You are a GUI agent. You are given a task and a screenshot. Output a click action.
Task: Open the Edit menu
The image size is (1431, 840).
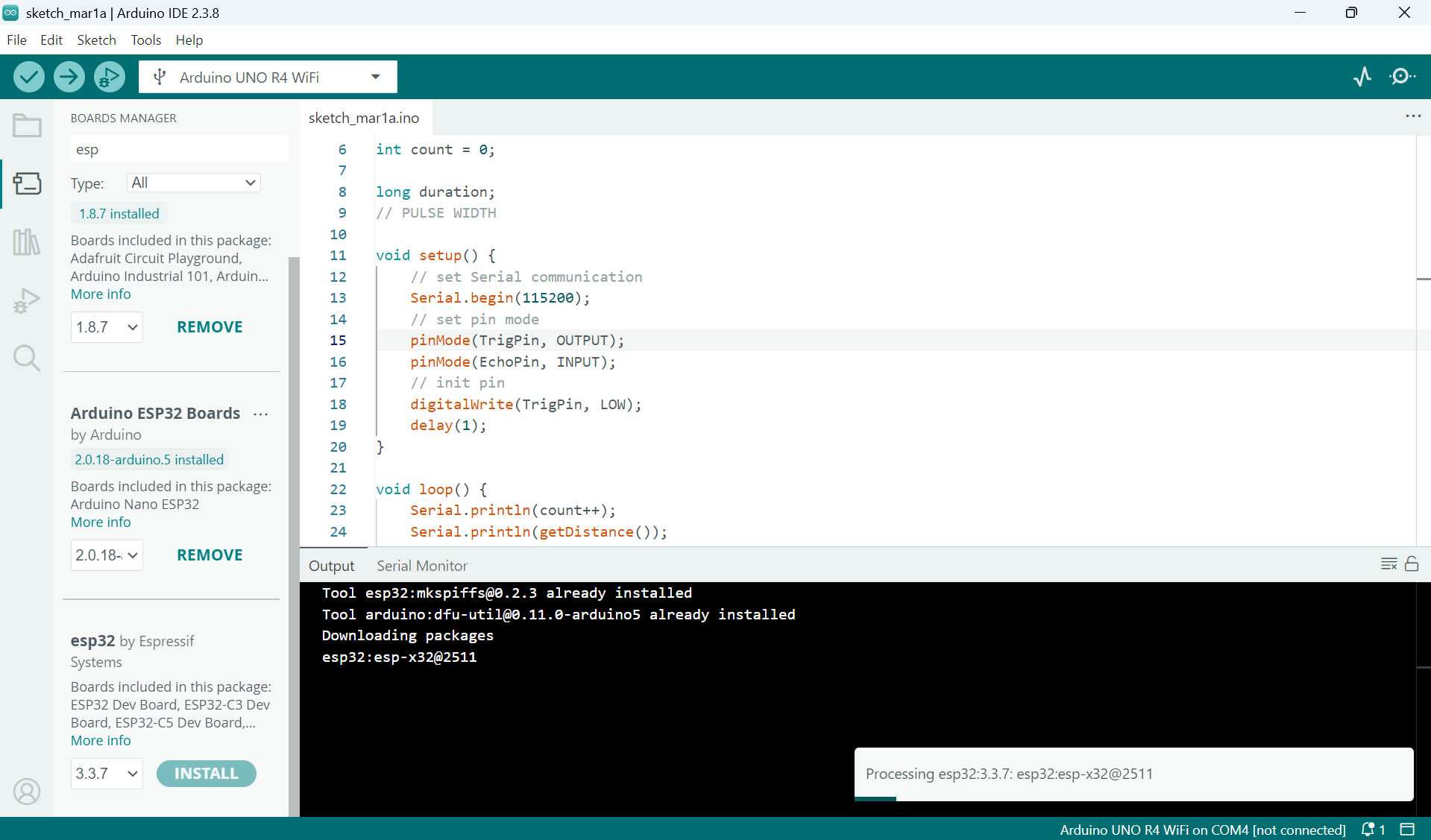coord(51,40)
